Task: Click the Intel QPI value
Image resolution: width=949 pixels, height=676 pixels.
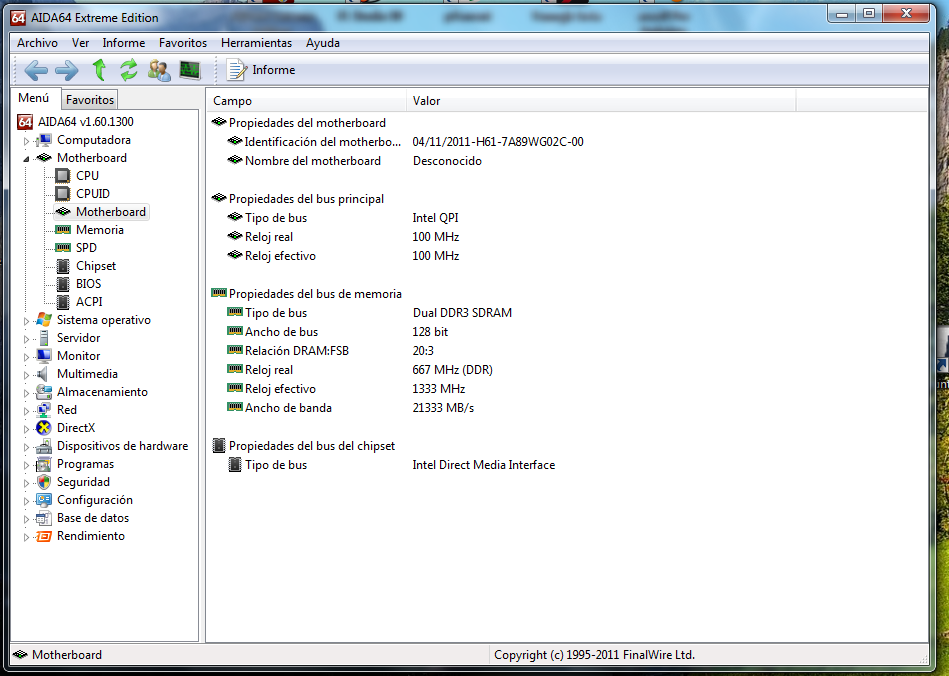Action: (x=436, y=218)
